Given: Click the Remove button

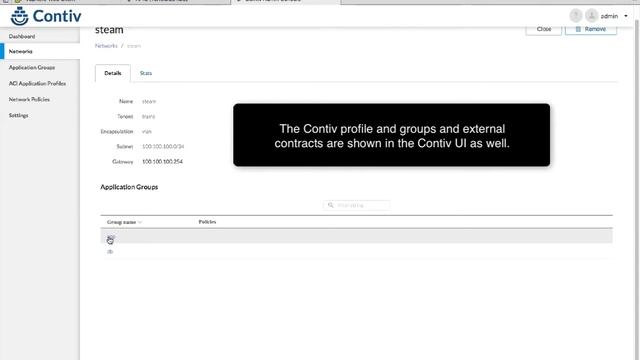Looking at the screenshot, I should point(591,29).
